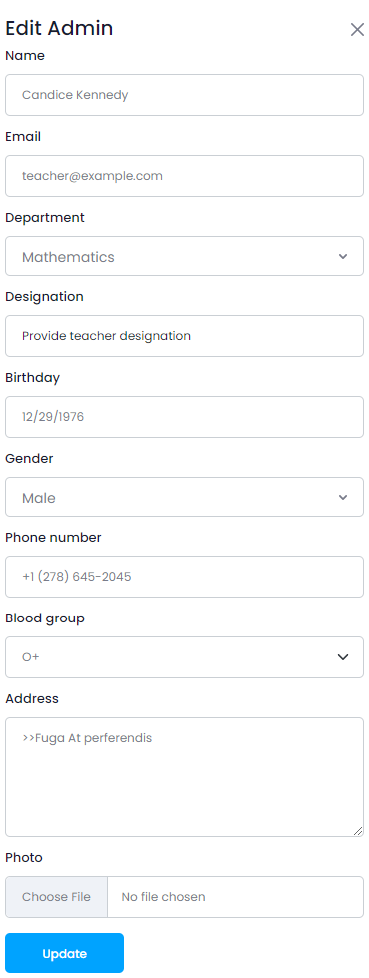Close the Edit Admin dialog

pos(357,29)
